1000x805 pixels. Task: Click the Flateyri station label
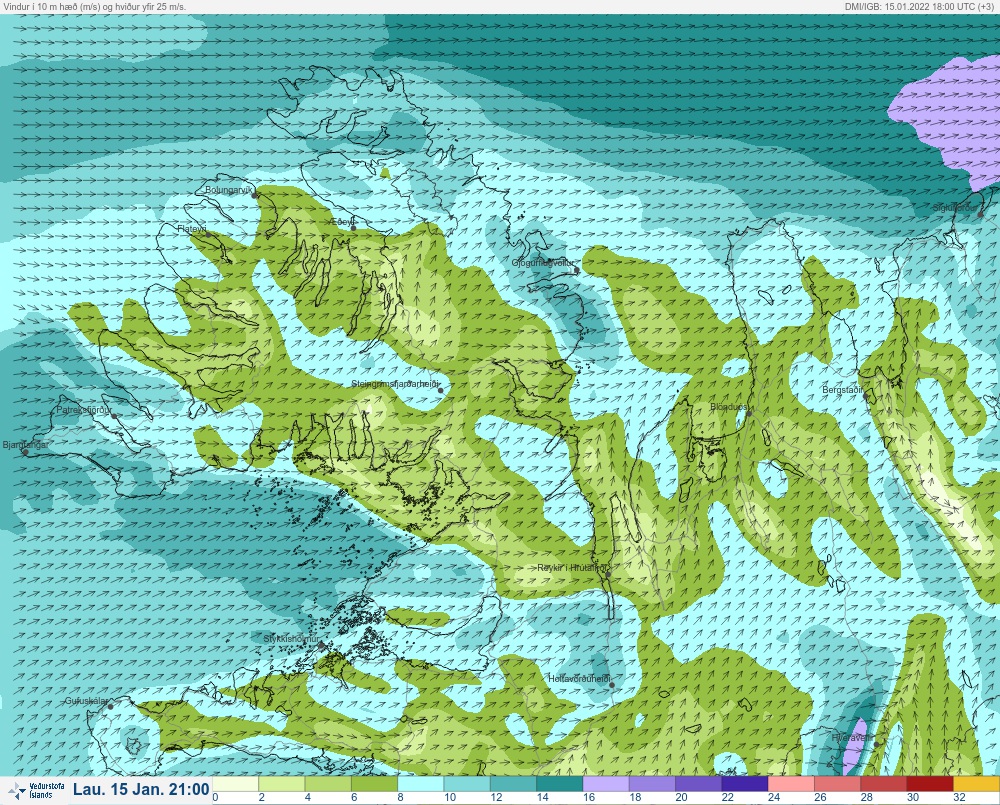192,228
